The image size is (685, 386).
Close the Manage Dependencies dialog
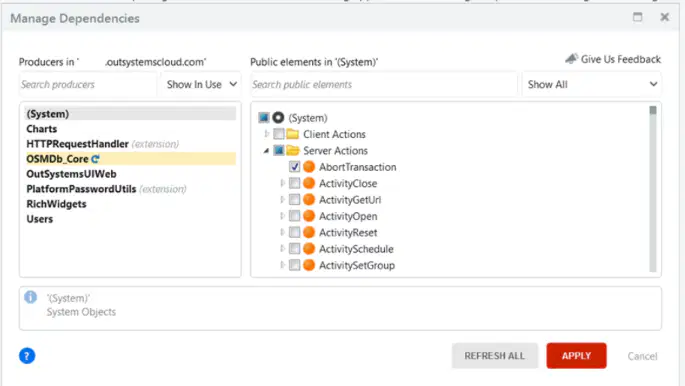(664, 17)
